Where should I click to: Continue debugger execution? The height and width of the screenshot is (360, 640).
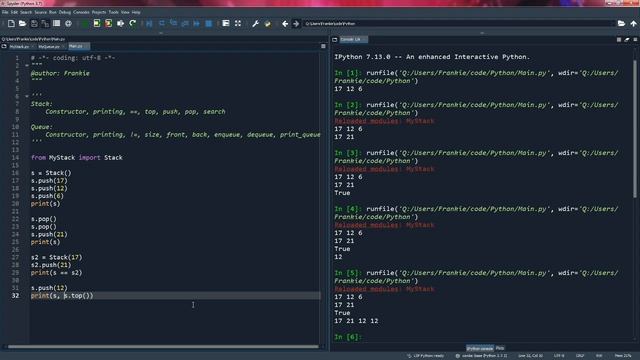pyautogui.click(x=197, y=24)
